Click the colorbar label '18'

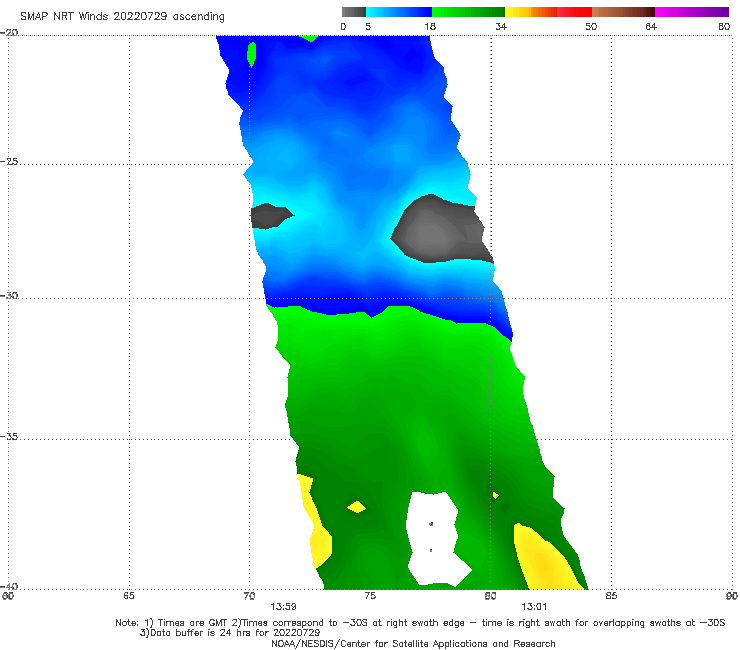pyautogui.click(x=430, y=27)
